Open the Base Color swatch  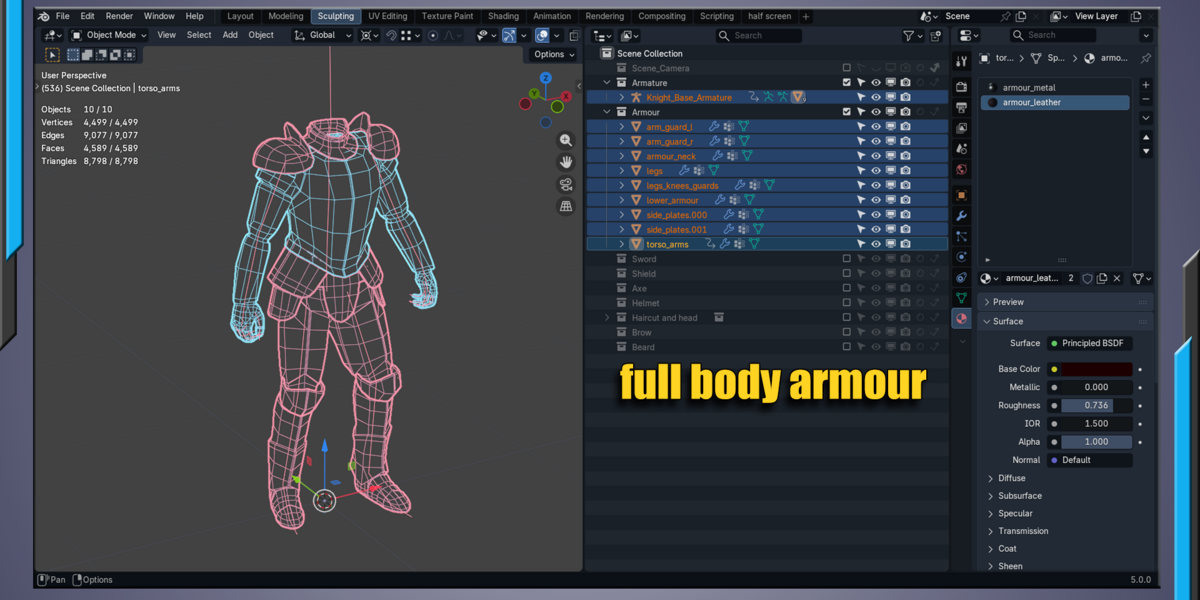tap(1096, 369)
